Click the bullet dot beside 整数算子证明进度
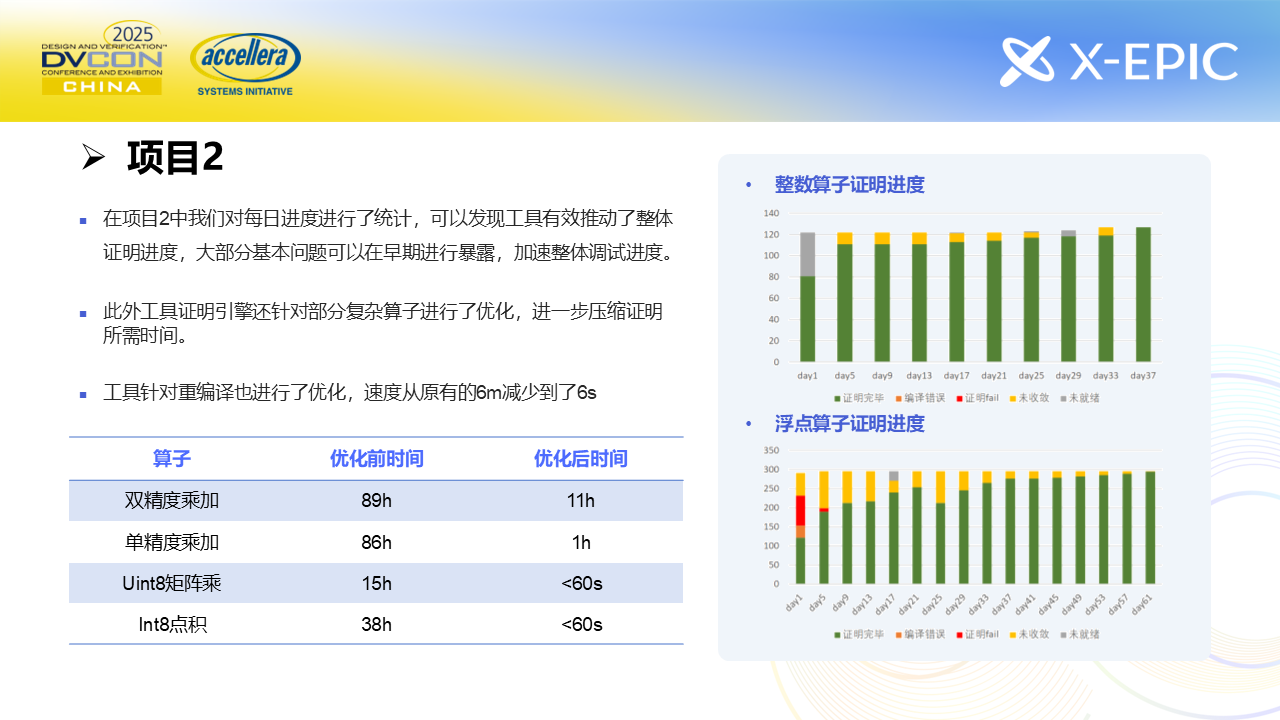The height and width of the screenshot is (720, 1280). click(x=748, y=186)
